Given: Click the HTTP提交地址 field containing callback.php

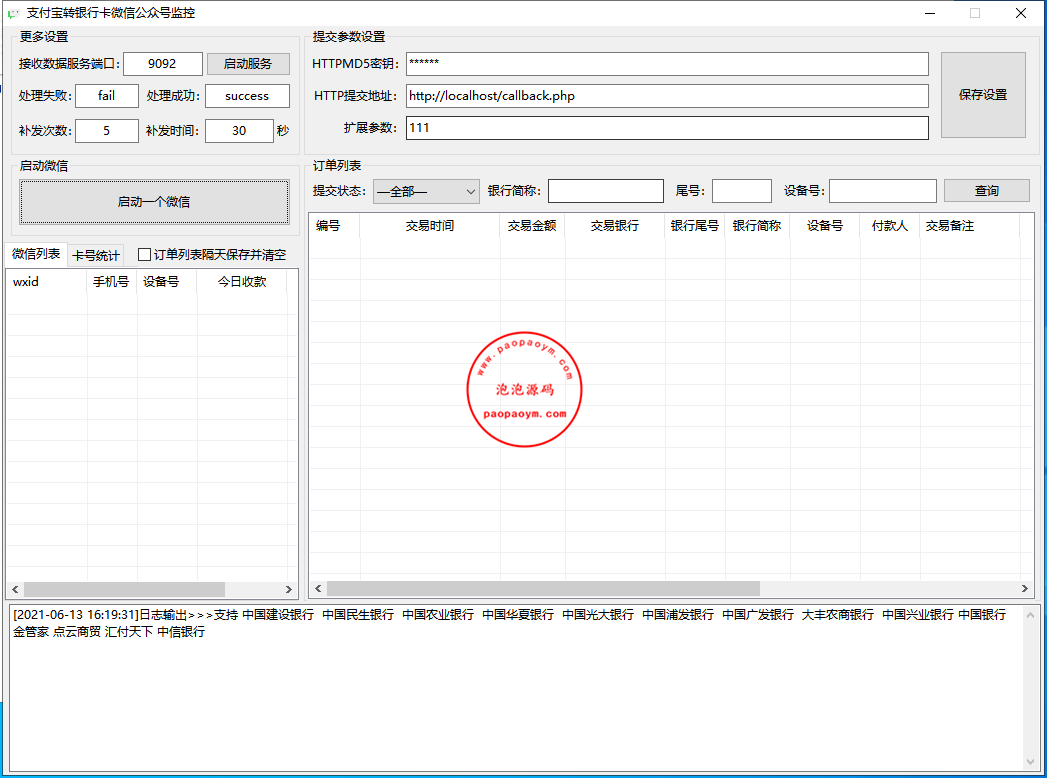Looking at the screenshot, I should [665, 95].
